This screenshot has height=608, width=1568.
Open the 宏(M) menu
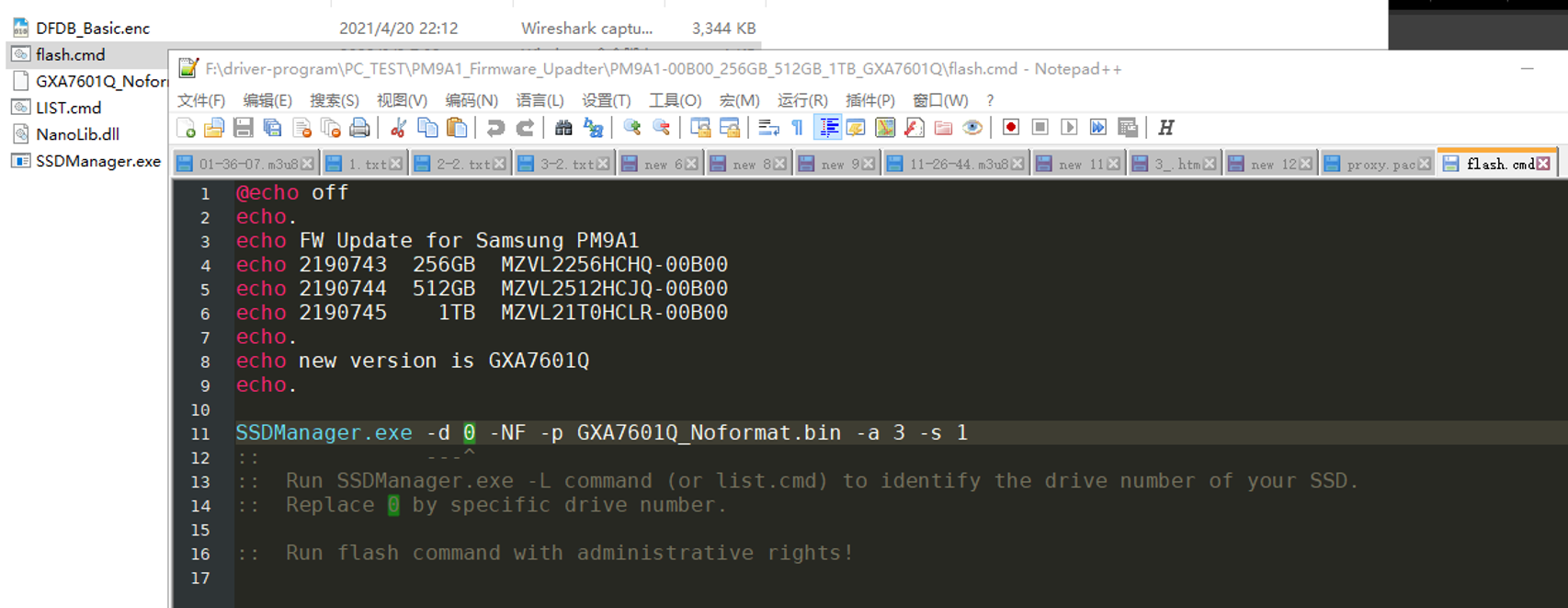click(x=740, y=100)
